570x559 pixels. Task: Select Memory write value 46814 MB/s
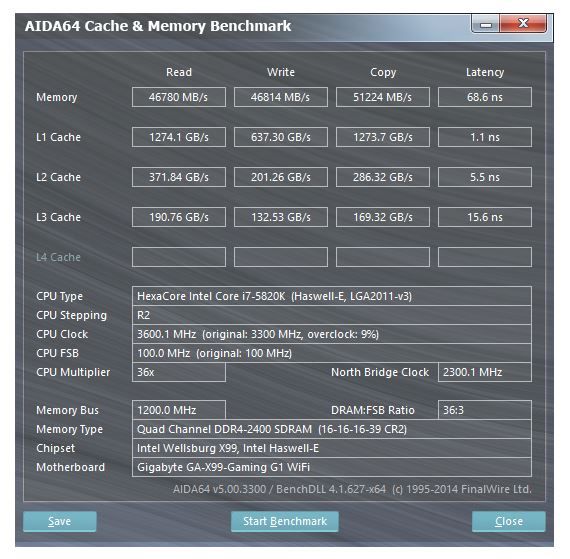281,97
